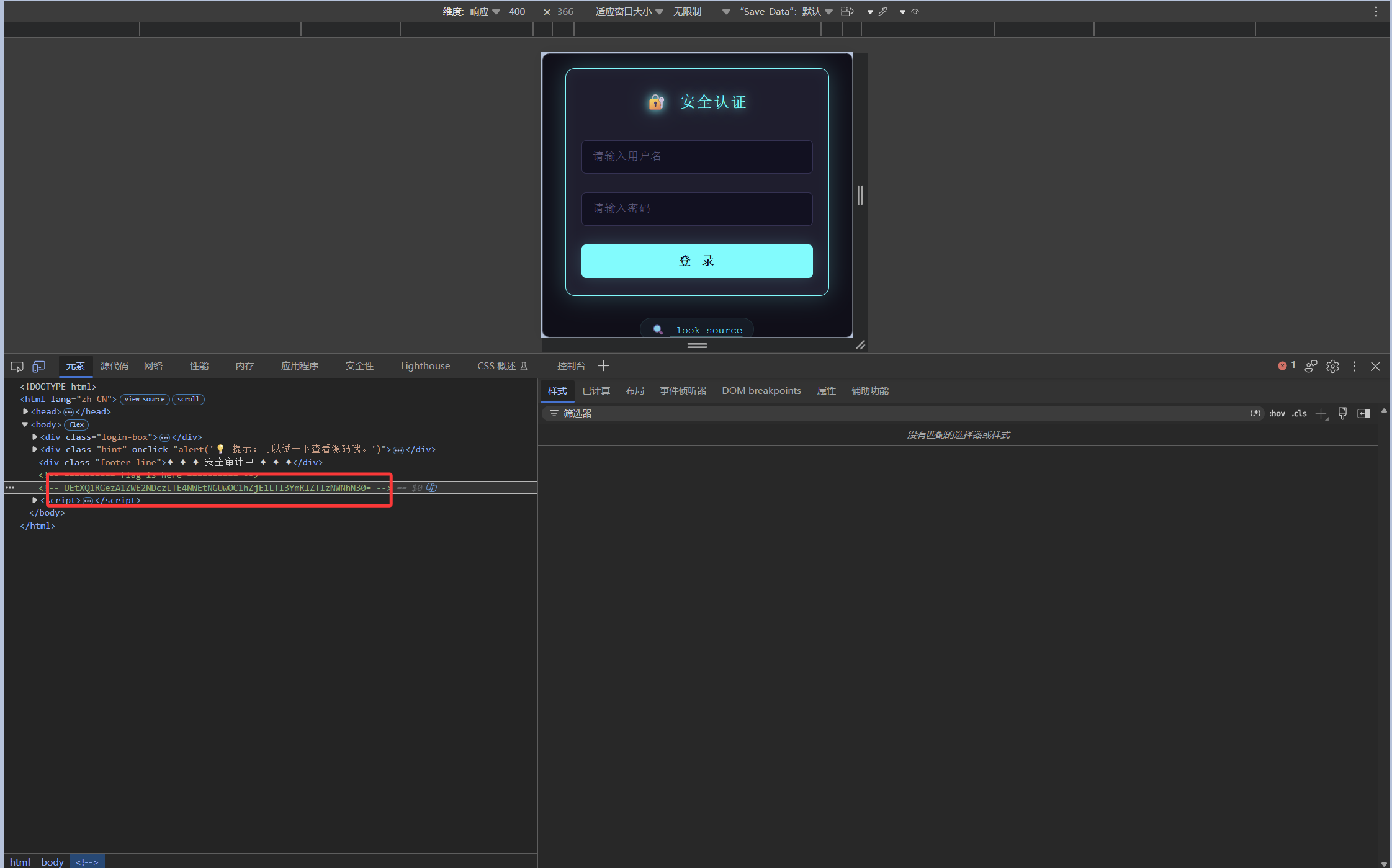1392x868 pixels.
Task: Click the look source hint button
Action: (x=697, y=329)
